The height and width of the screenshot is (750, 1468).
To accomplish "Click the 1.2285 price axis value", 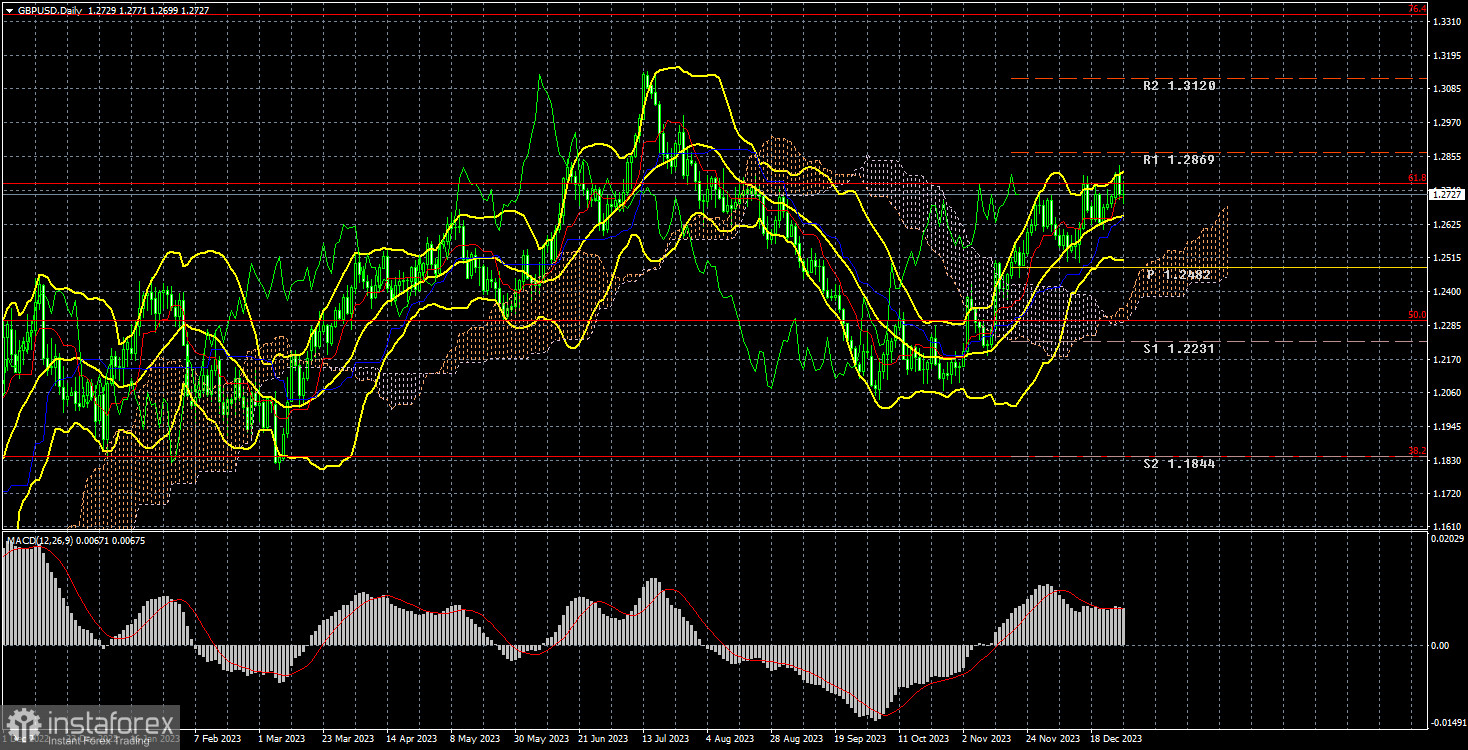I will pyautogui.click(x=1447, y=325).
